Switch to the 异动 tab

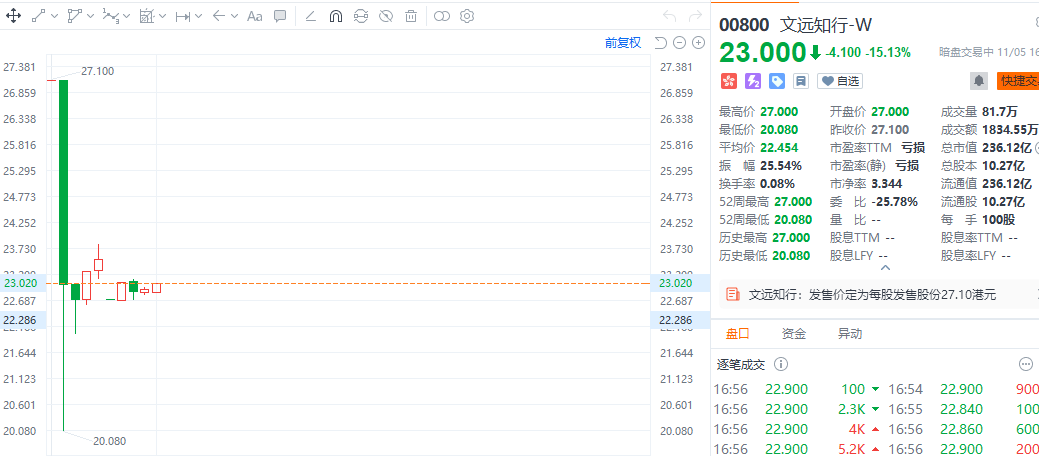(850, 333)
